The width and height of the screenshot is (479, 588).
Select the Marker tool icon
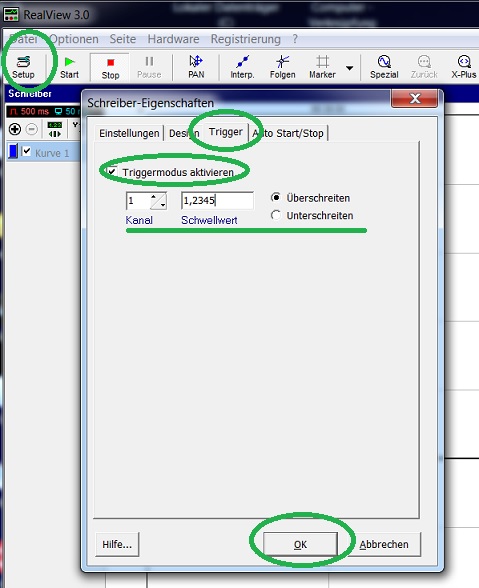(322, 67)
